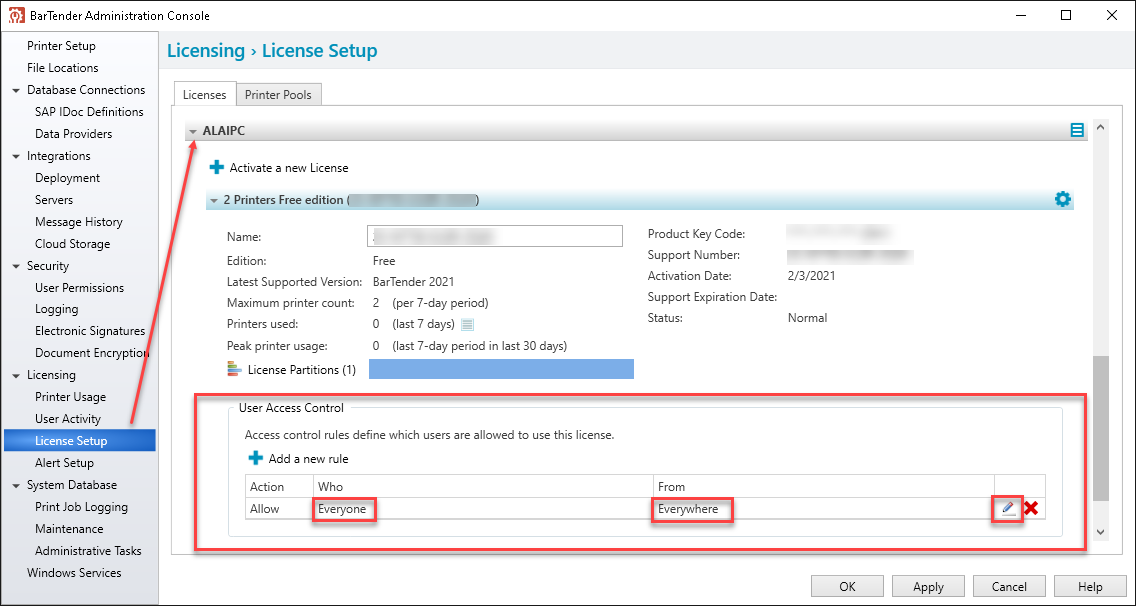Collapse the Licensing tree node
Image resolution: width=1136 pixels, height=606 pixels.
[16, 375]
